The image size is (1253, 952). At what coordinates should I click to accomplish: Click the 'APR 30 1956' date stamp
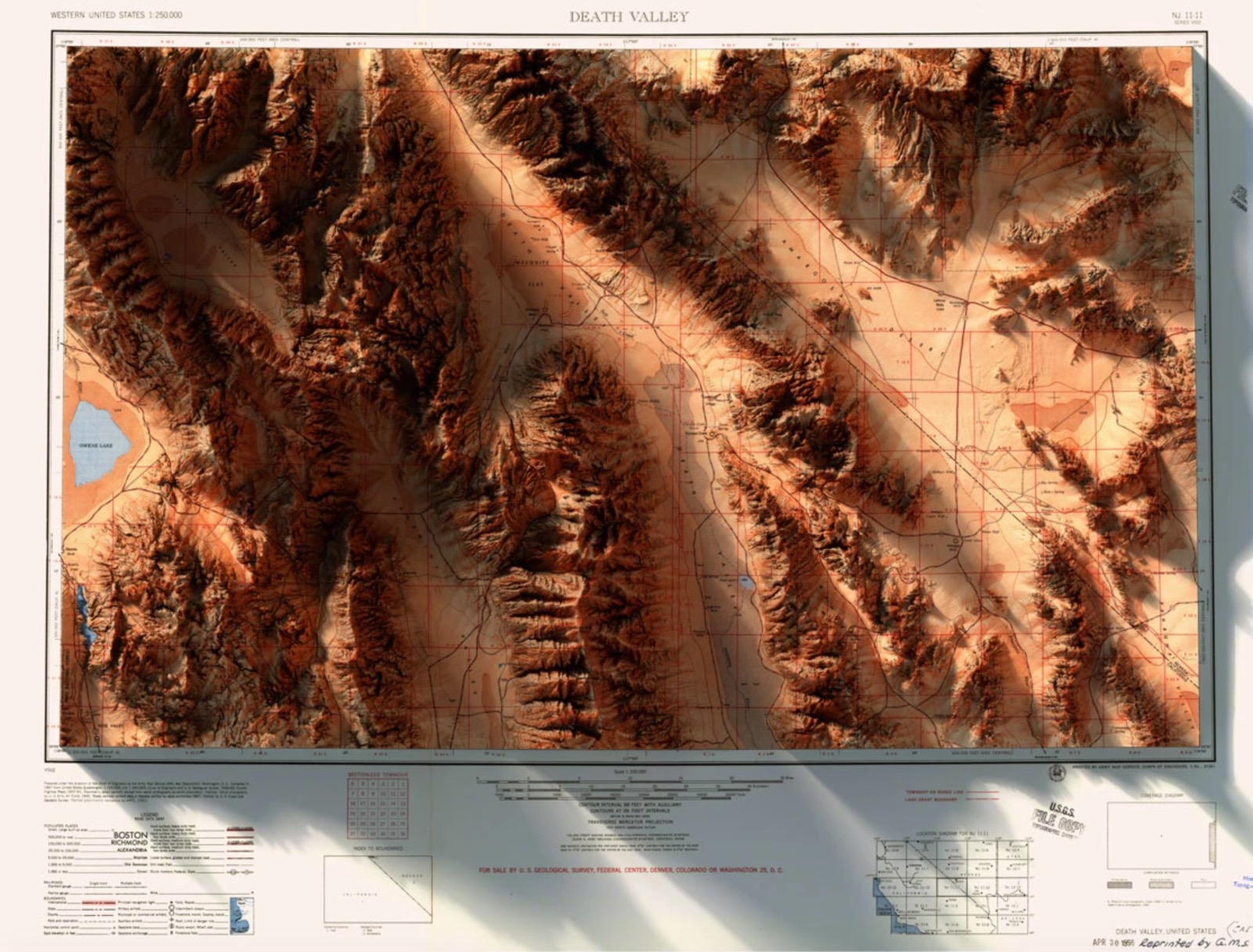[1114, 942]
